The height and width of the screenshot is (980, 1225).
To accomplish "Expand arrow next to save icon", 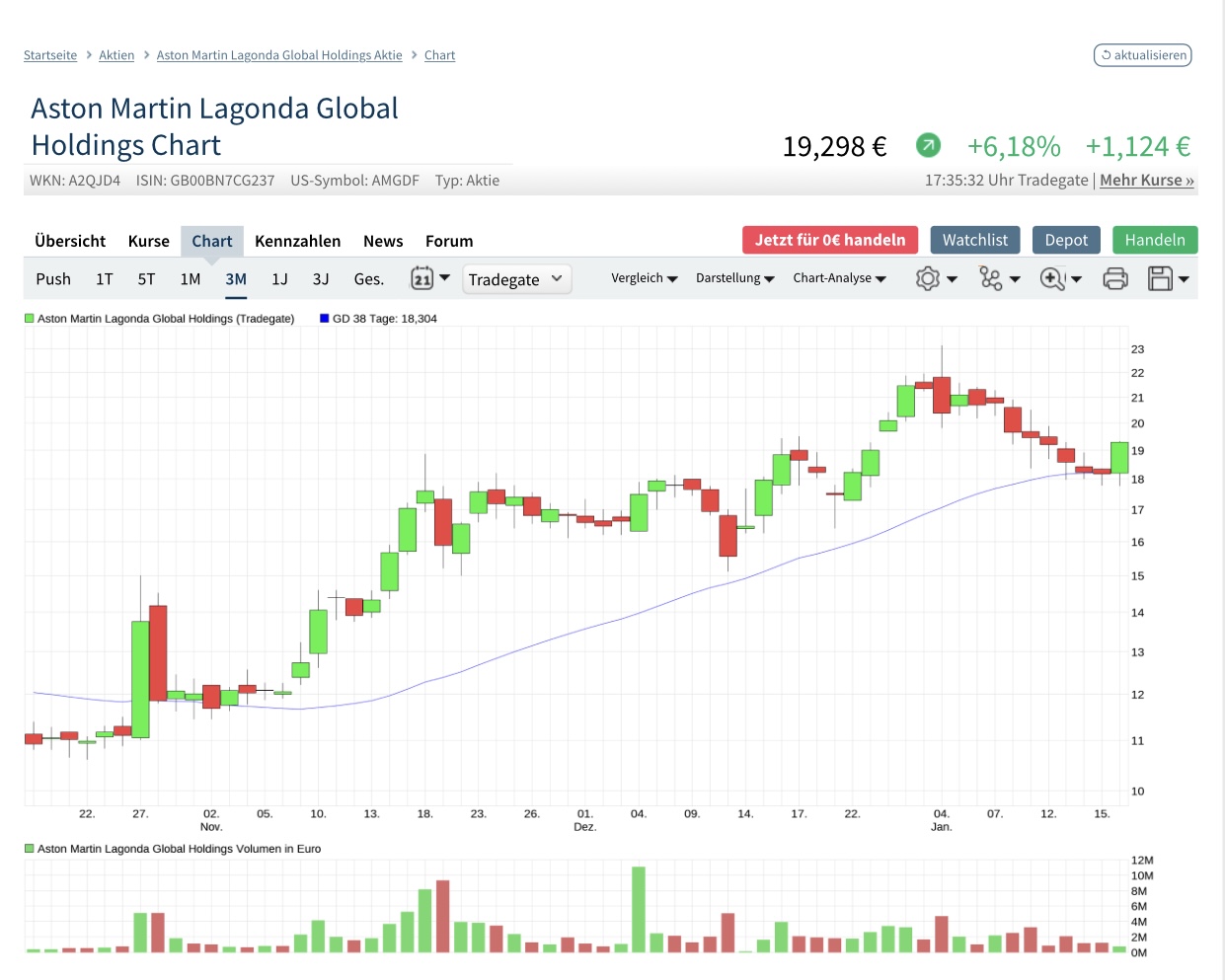I will click(1184, 279).
